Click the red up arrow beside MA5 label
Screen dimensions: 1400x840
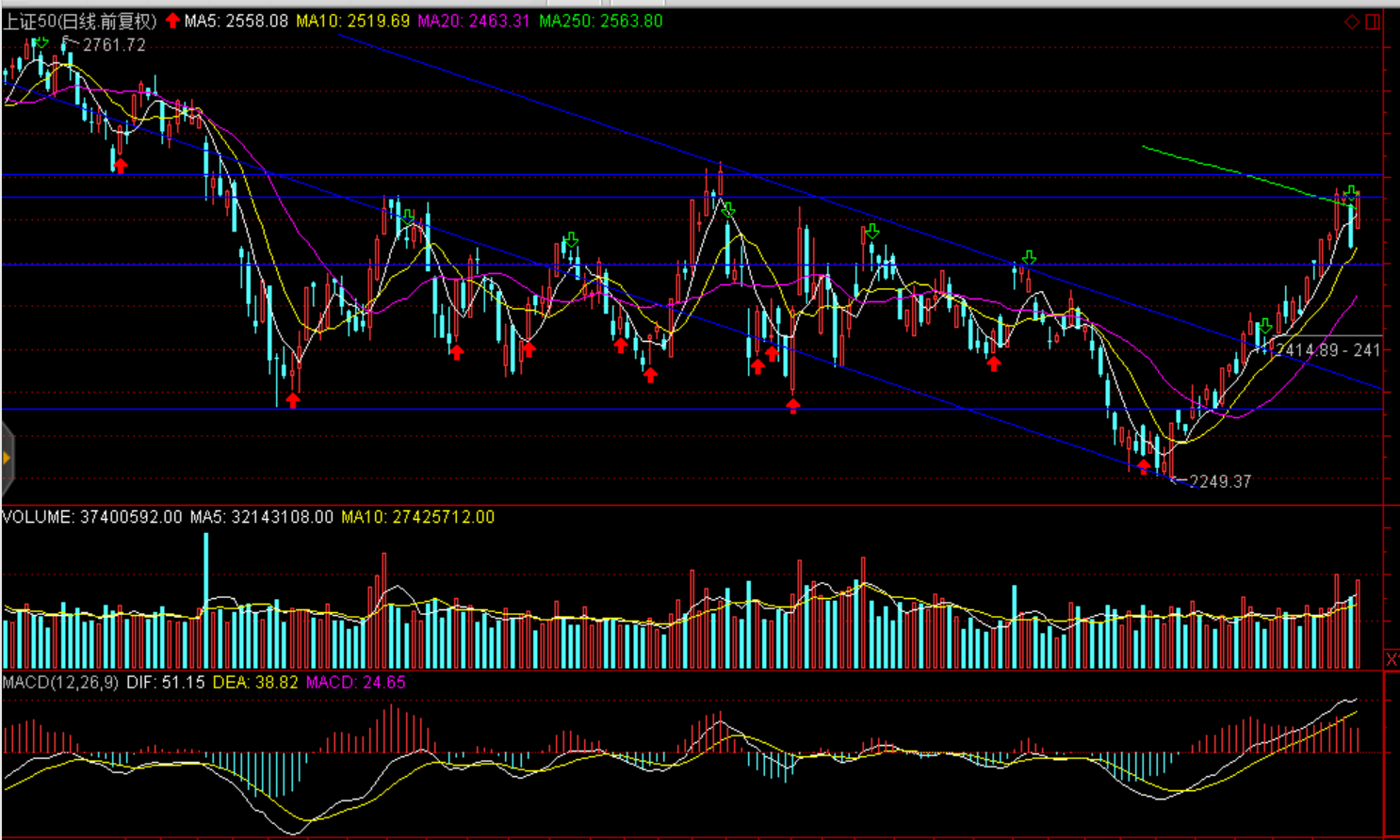pos(172,21)
